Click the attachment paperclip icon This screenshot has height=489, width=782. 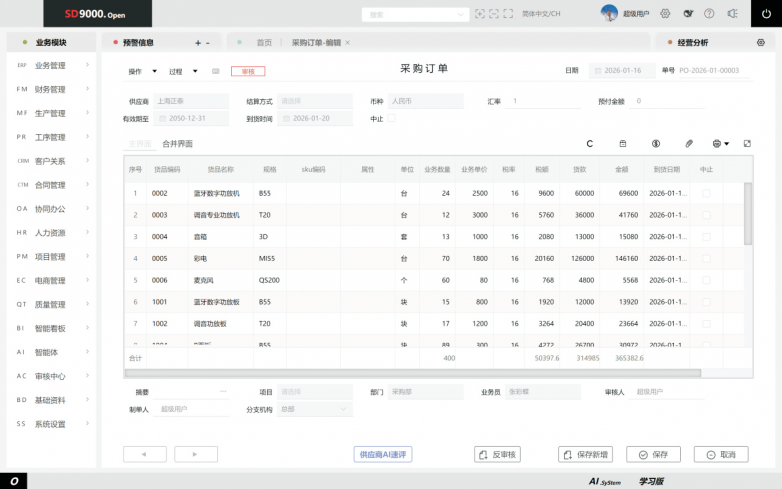688,144
